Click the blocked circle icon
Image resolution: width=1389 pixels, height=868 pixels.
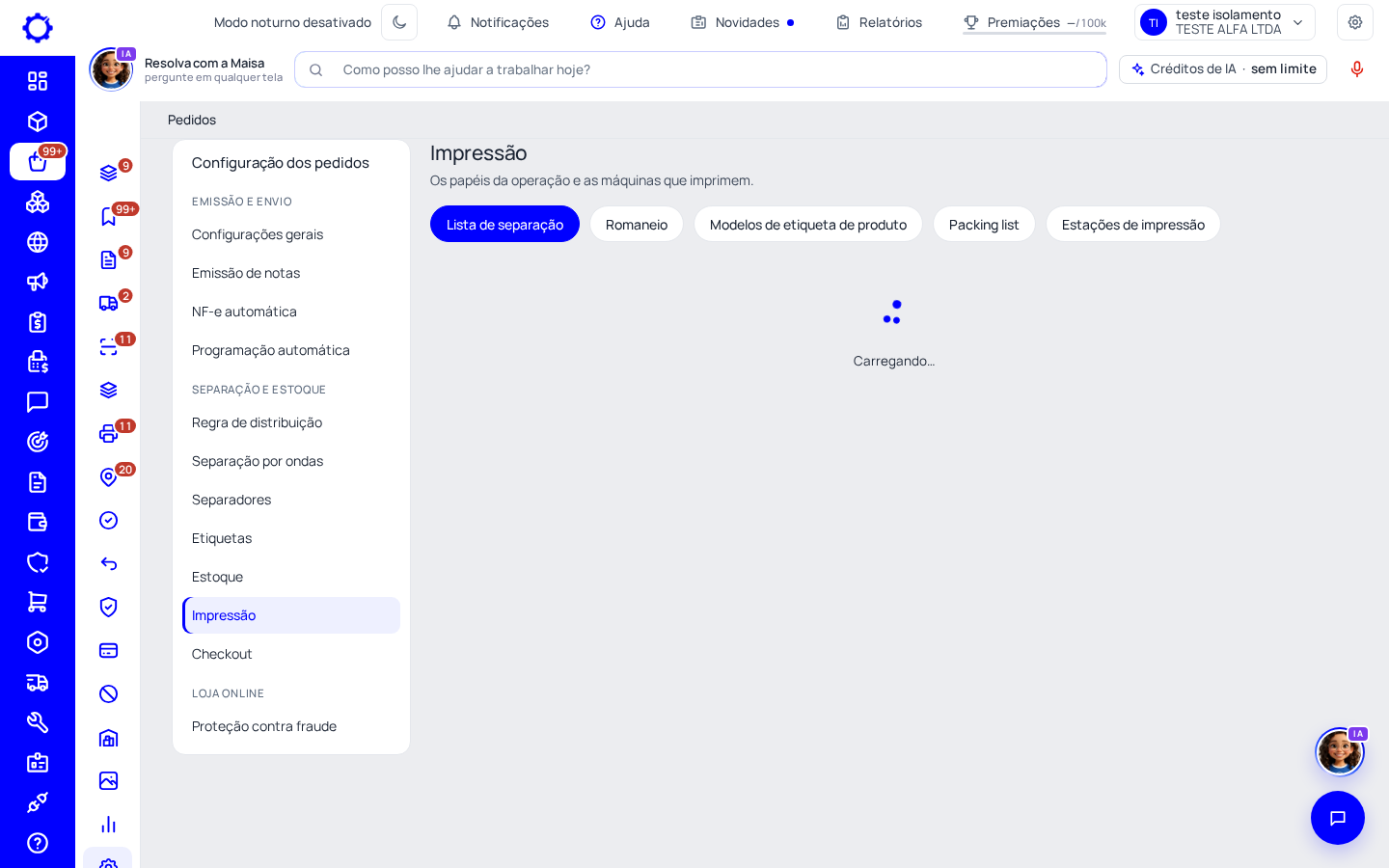coord(109,693)
